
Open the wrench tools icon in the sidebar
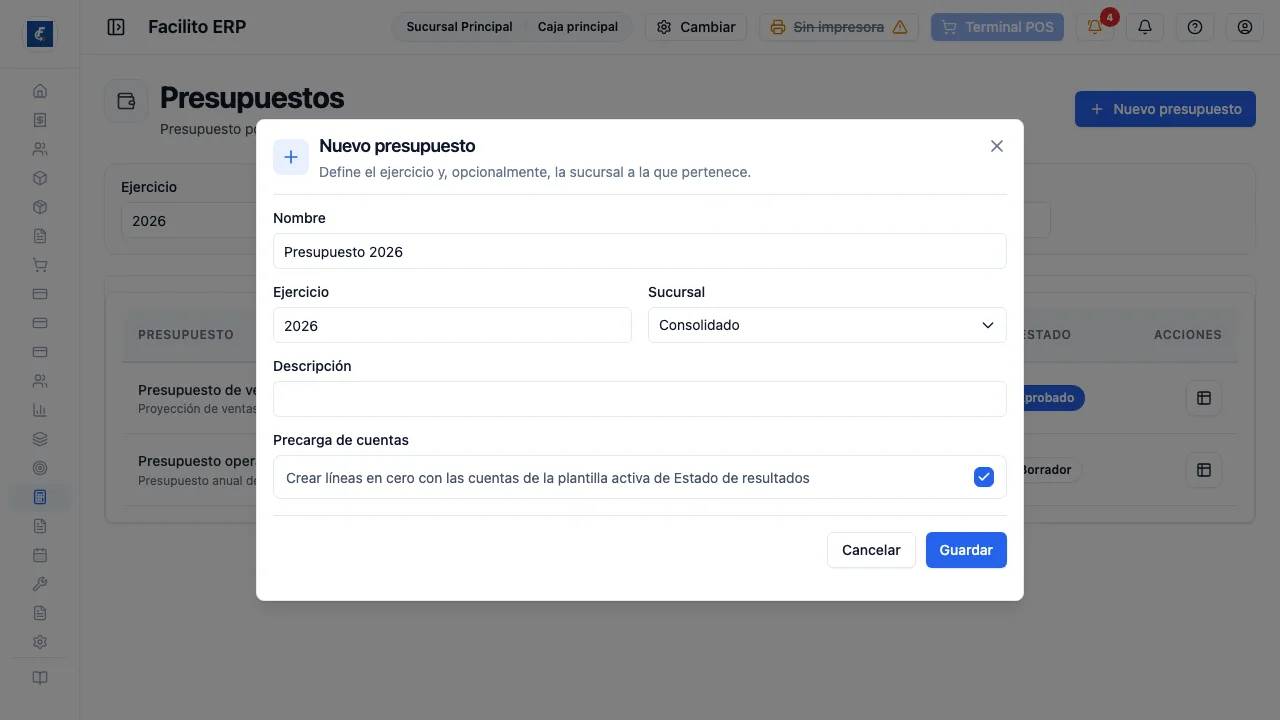tap(40, 584)
